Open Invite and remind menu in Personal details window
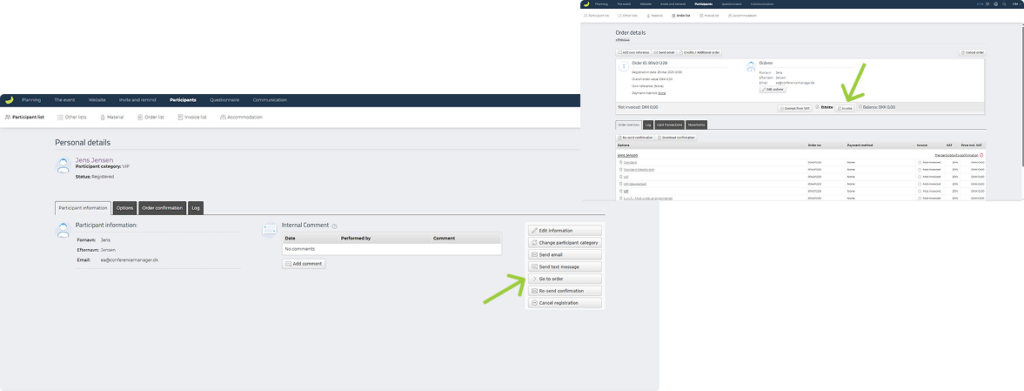 pyautogui.click(x=137, y=100)
